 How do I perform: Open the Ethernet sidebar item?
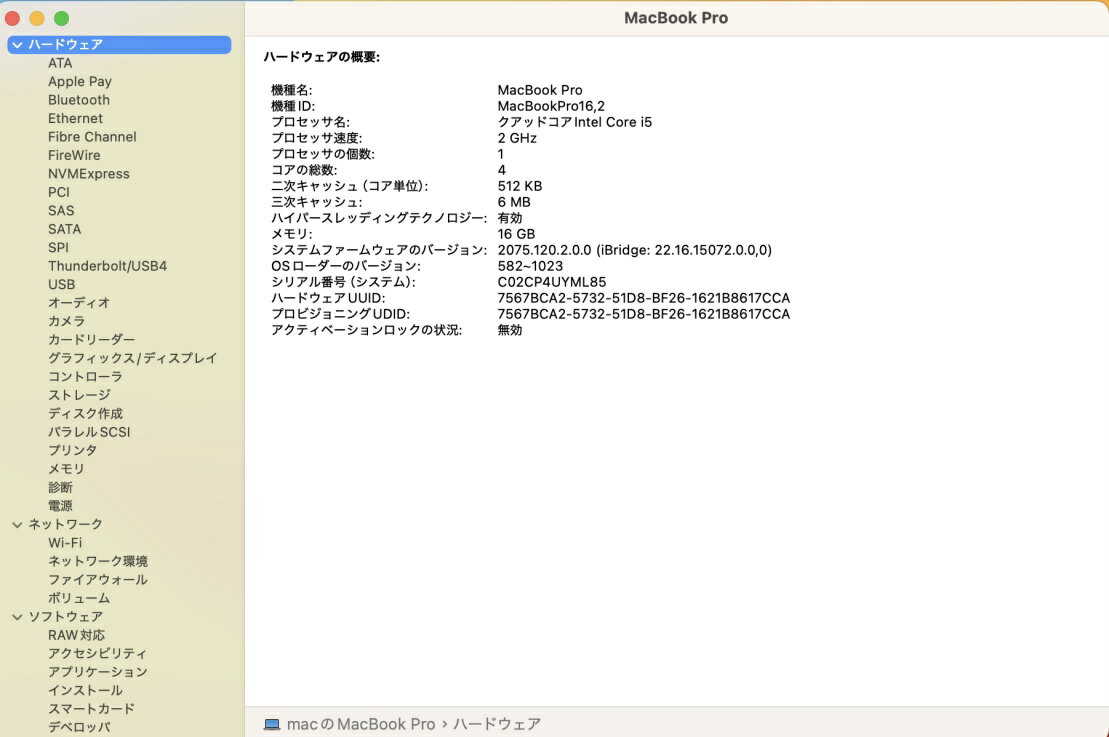(x=75, y=119)
